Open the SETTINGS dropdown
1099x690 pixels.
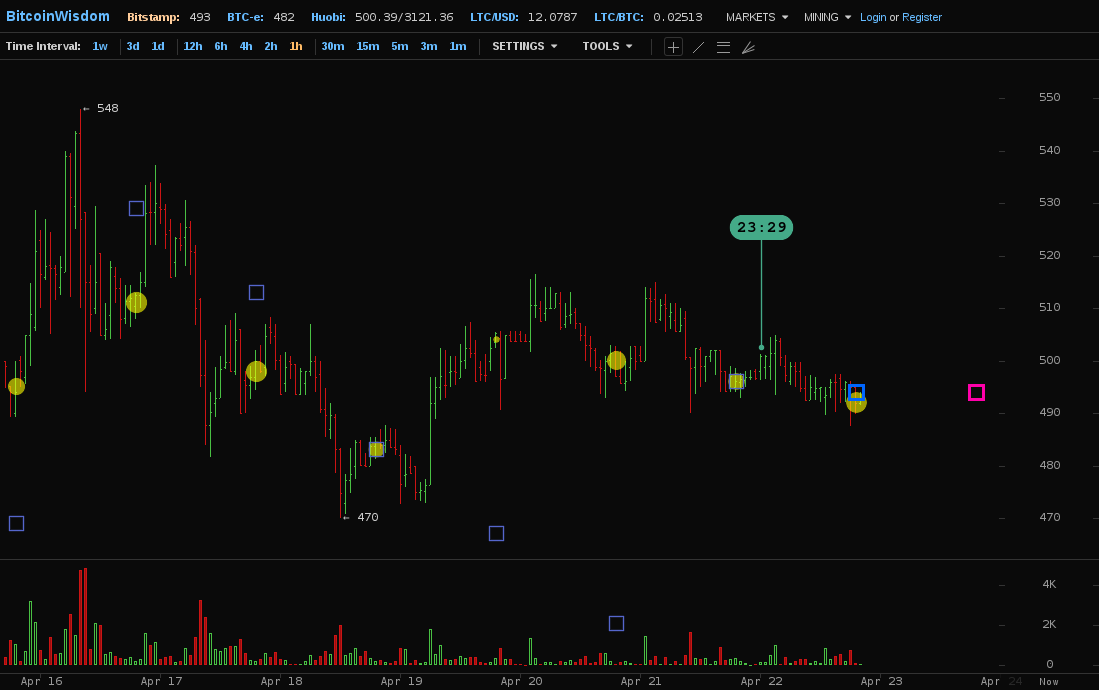(x=524, y=46)
